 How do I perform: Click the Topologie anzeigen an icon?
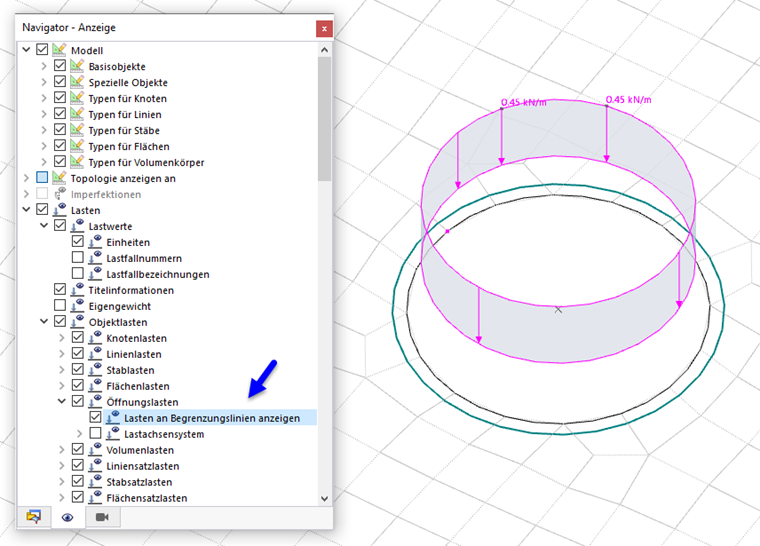59,178
